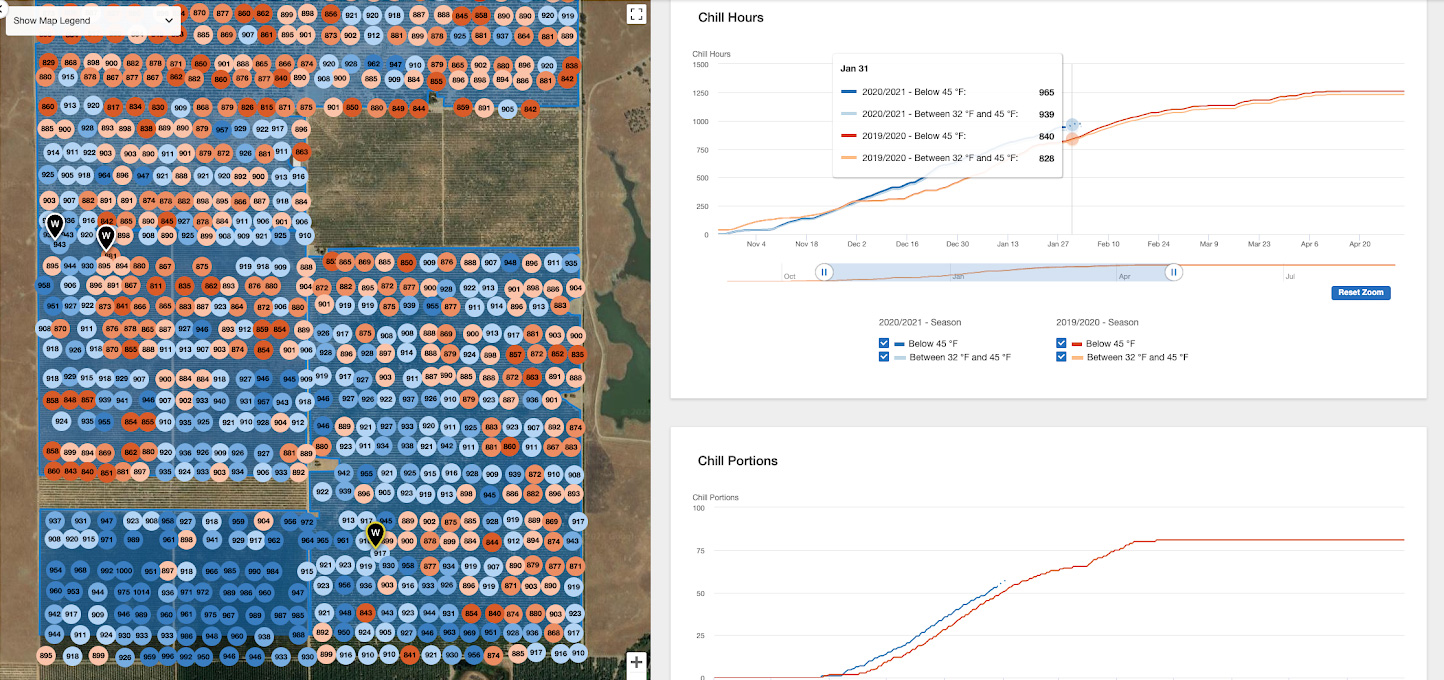Select the upper W weather station marker
This screenshot has width=1444, height=680.
point(55,224)
